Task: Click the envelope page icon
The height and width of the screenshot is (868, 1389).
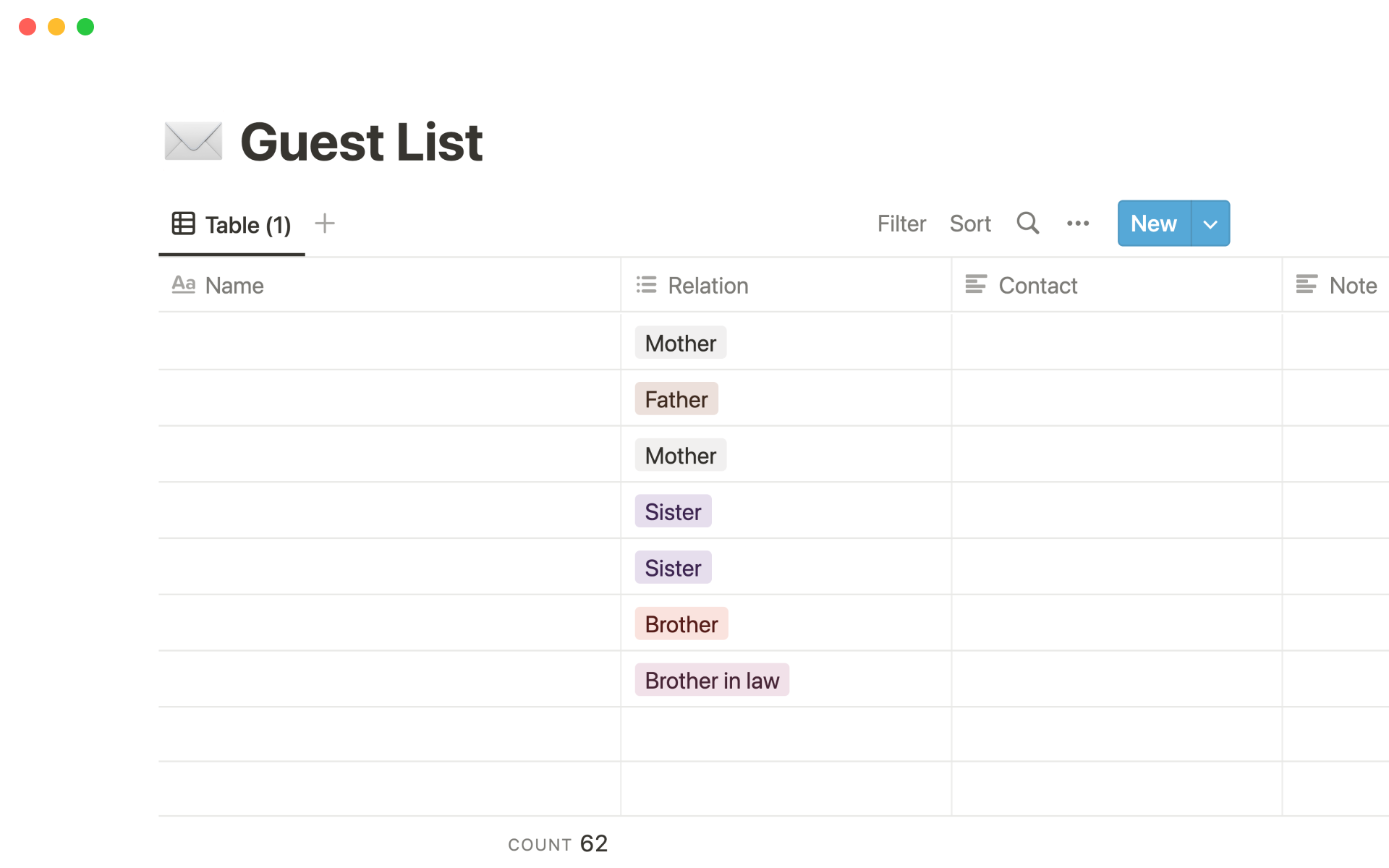Action: pyautogui.click(x=193, y=141)
